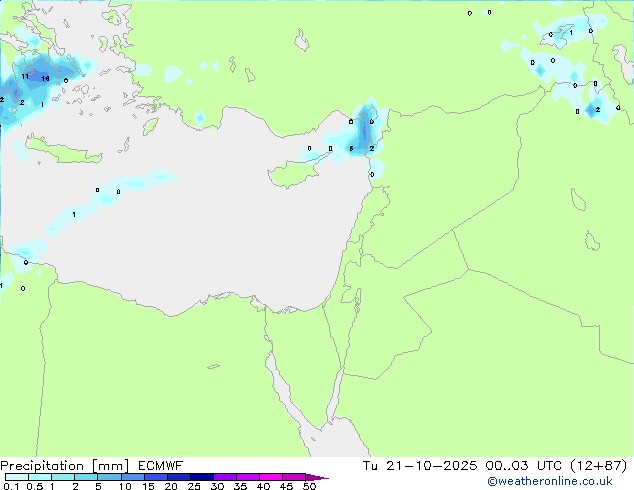
Task: Click the 20–25 mm legend color swatch
Action: pyautogui.click(x=178, y=477)
